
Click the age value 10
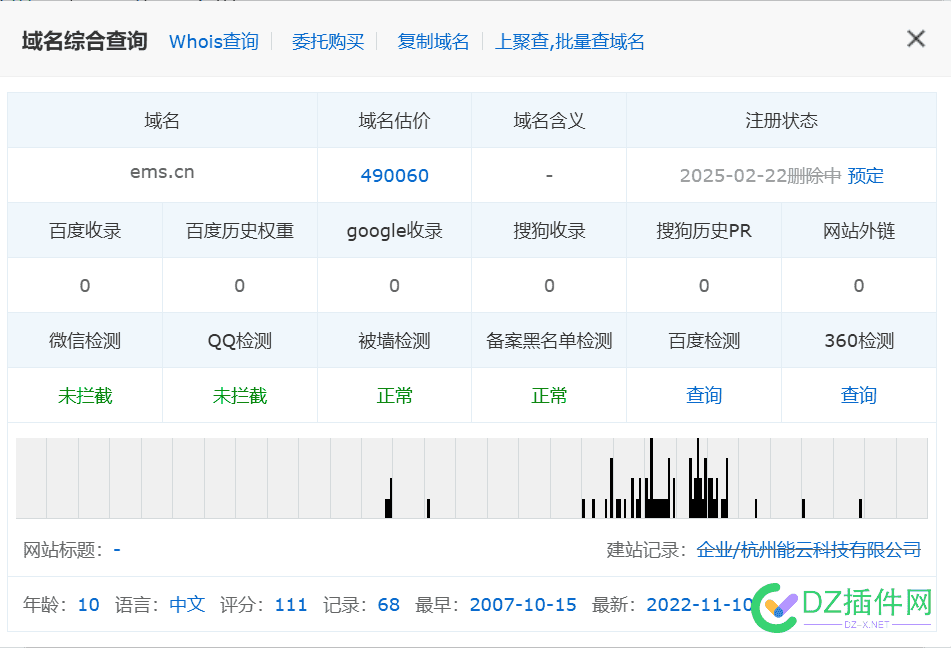tap(89, 604)
